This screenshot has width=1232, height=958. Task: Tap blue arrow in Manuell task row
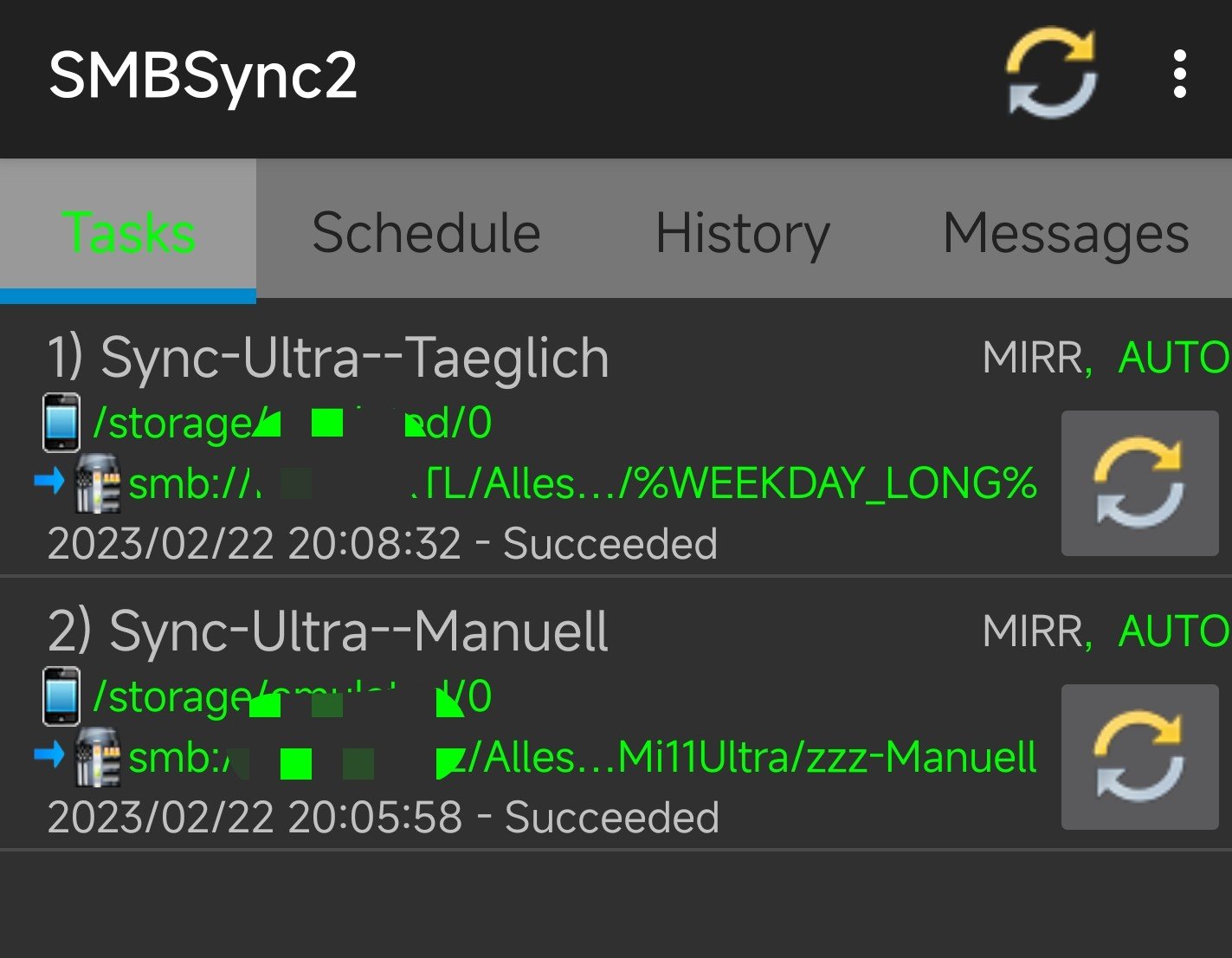tap(48, 754)
